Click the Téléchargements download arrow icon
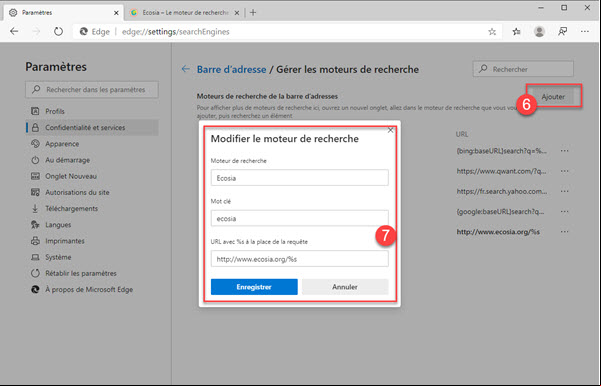Screen dimensions: 601x386 click(35, 209)
